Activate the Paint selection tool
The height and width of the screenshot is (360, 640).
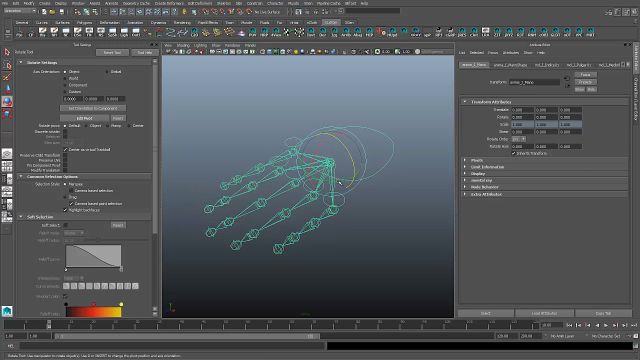click(x=7, y=77)
